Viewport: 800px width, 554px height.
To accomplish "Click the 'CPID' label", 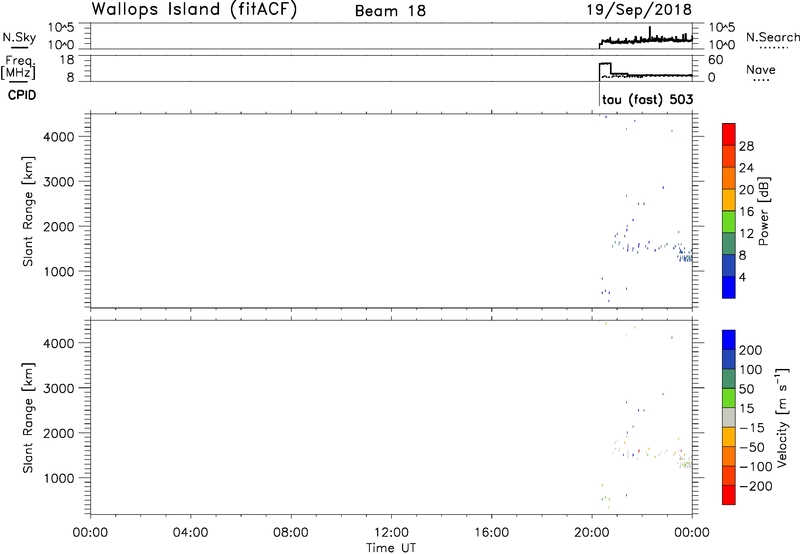I will [22, 95].
